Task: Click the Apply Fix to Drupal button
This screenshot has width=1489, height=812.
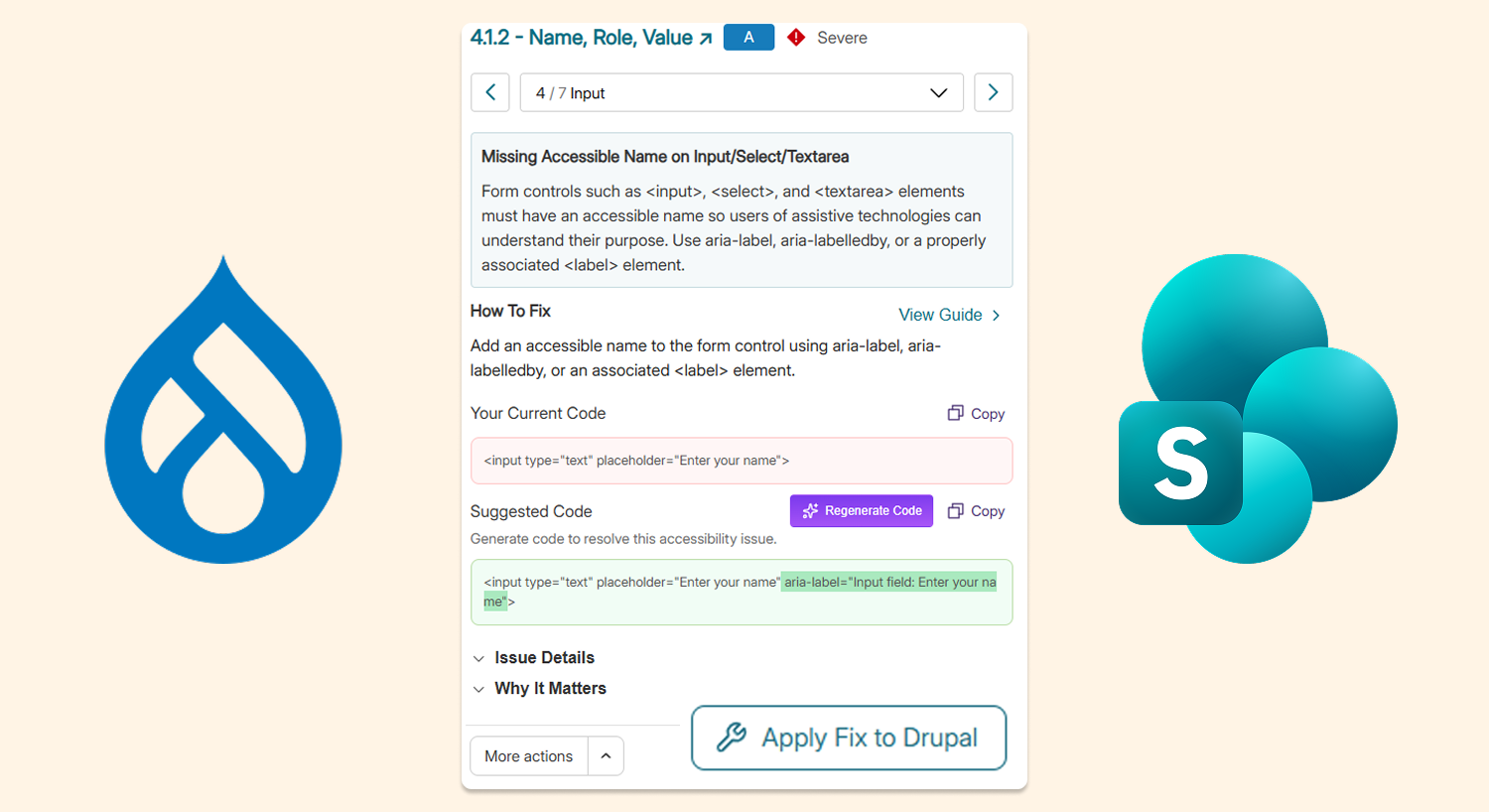Action: pyautogui.click(x=849, y=738)
